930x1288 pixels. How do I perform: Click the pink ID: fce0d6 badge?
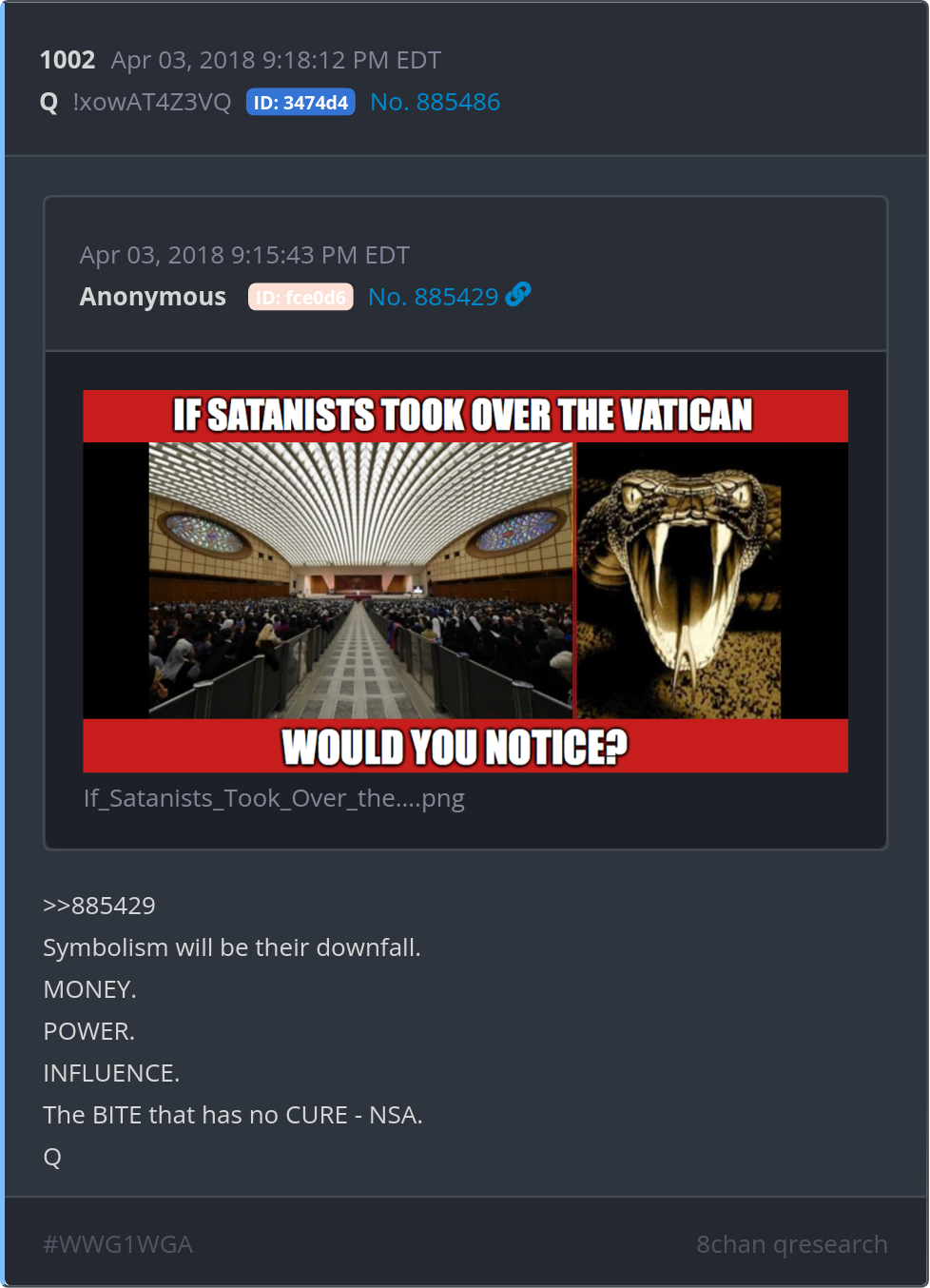300,297
